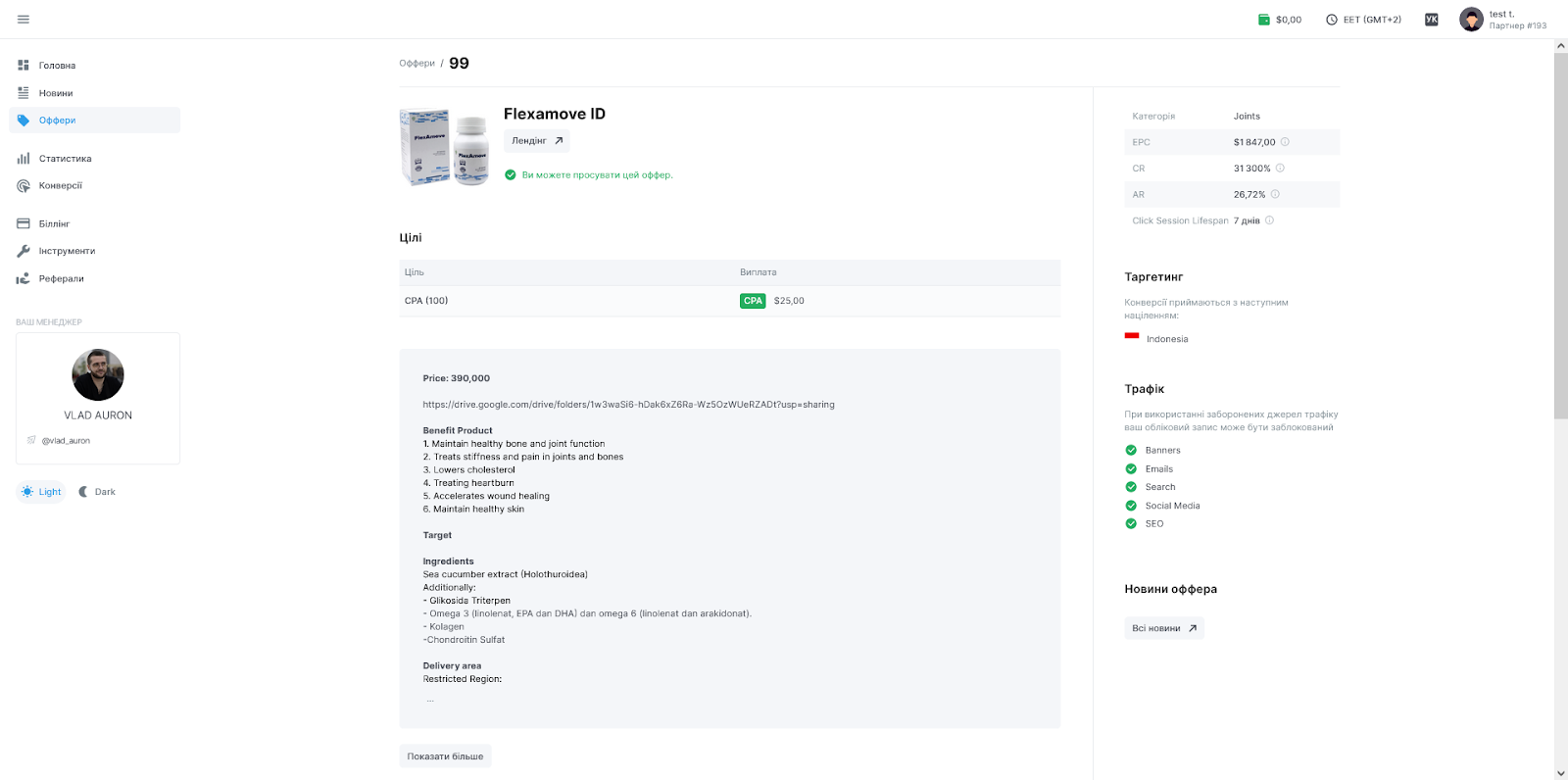The image size is (1568, 780).
Task: Click the Search allowed checkmark
Action: coord(1131,487)
